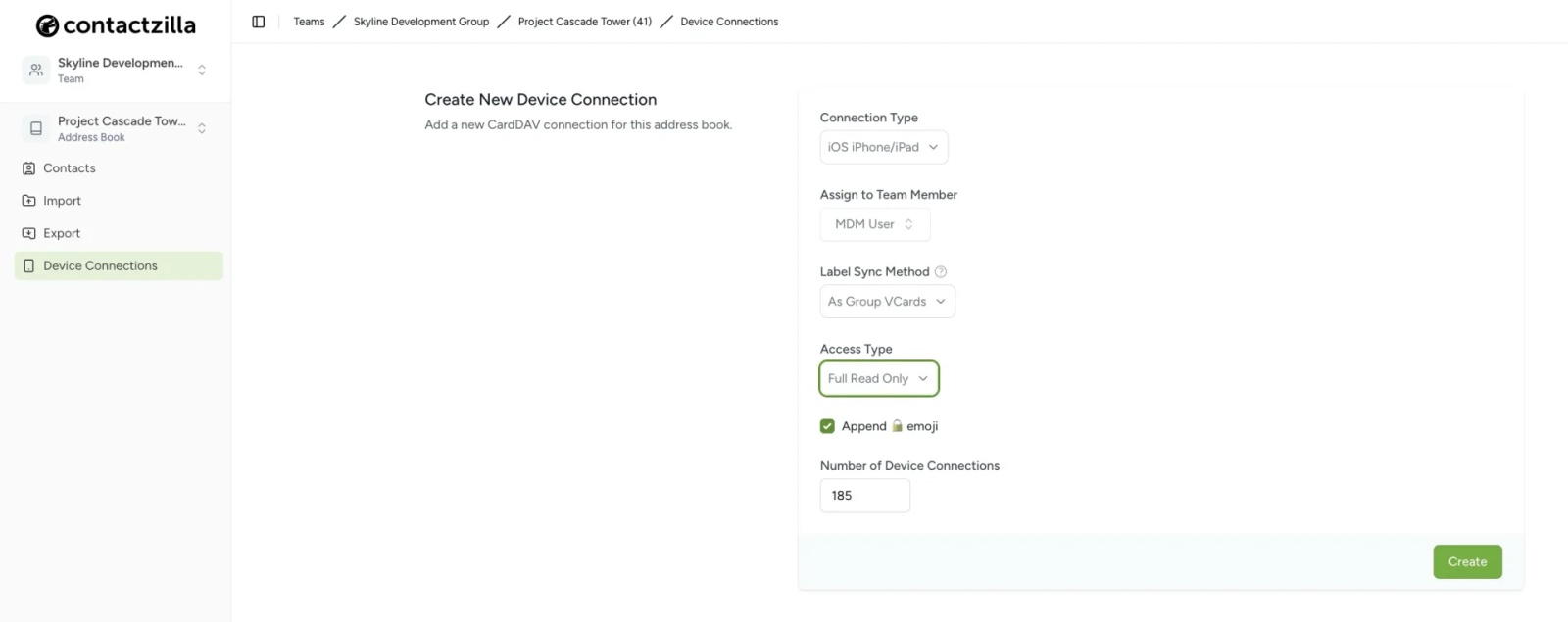Click the Assign to Team Member label

(x=889, y=195)
